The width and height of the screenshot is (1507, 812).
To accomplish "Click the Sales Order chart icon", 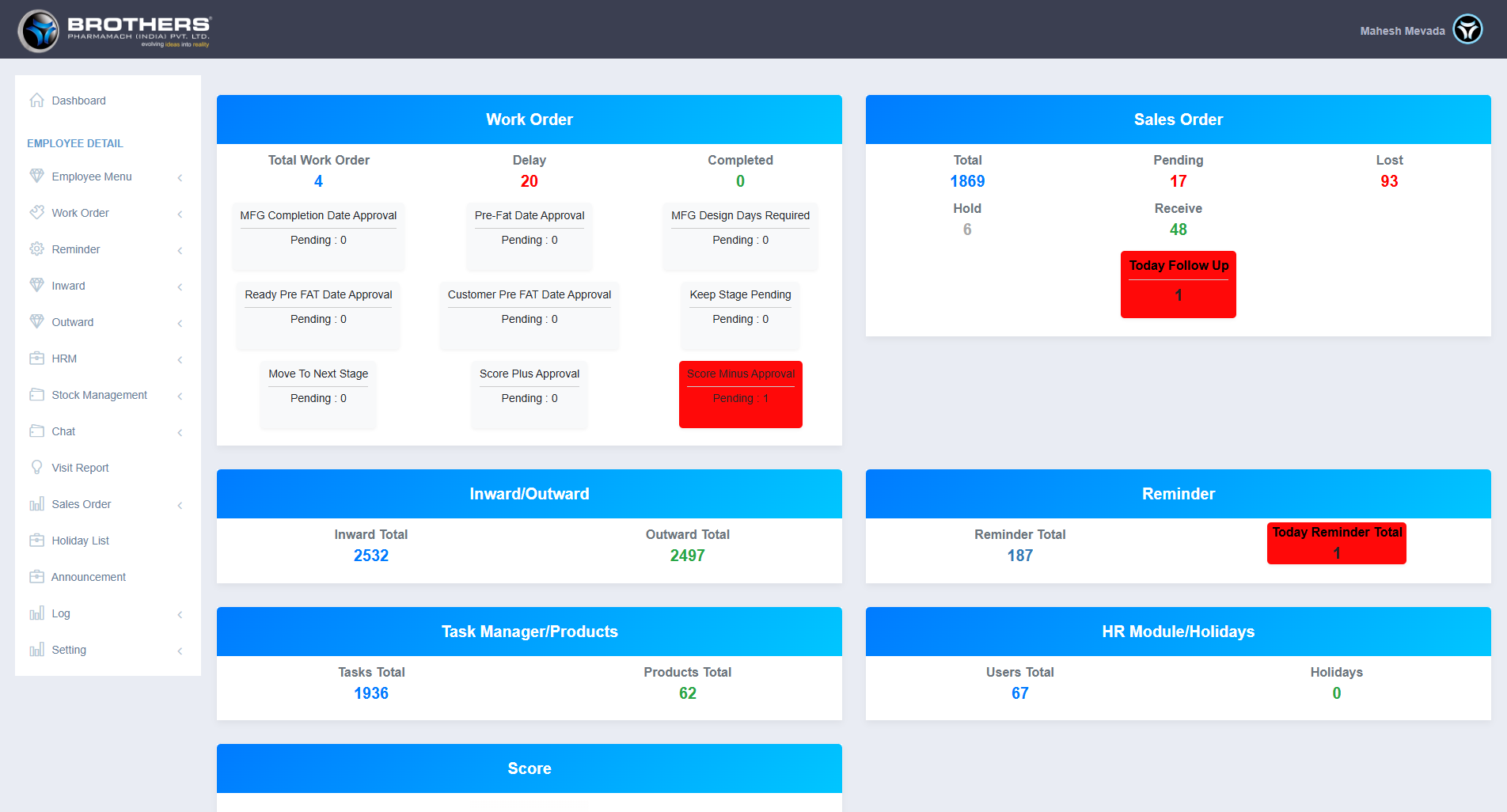I will 36,504.
